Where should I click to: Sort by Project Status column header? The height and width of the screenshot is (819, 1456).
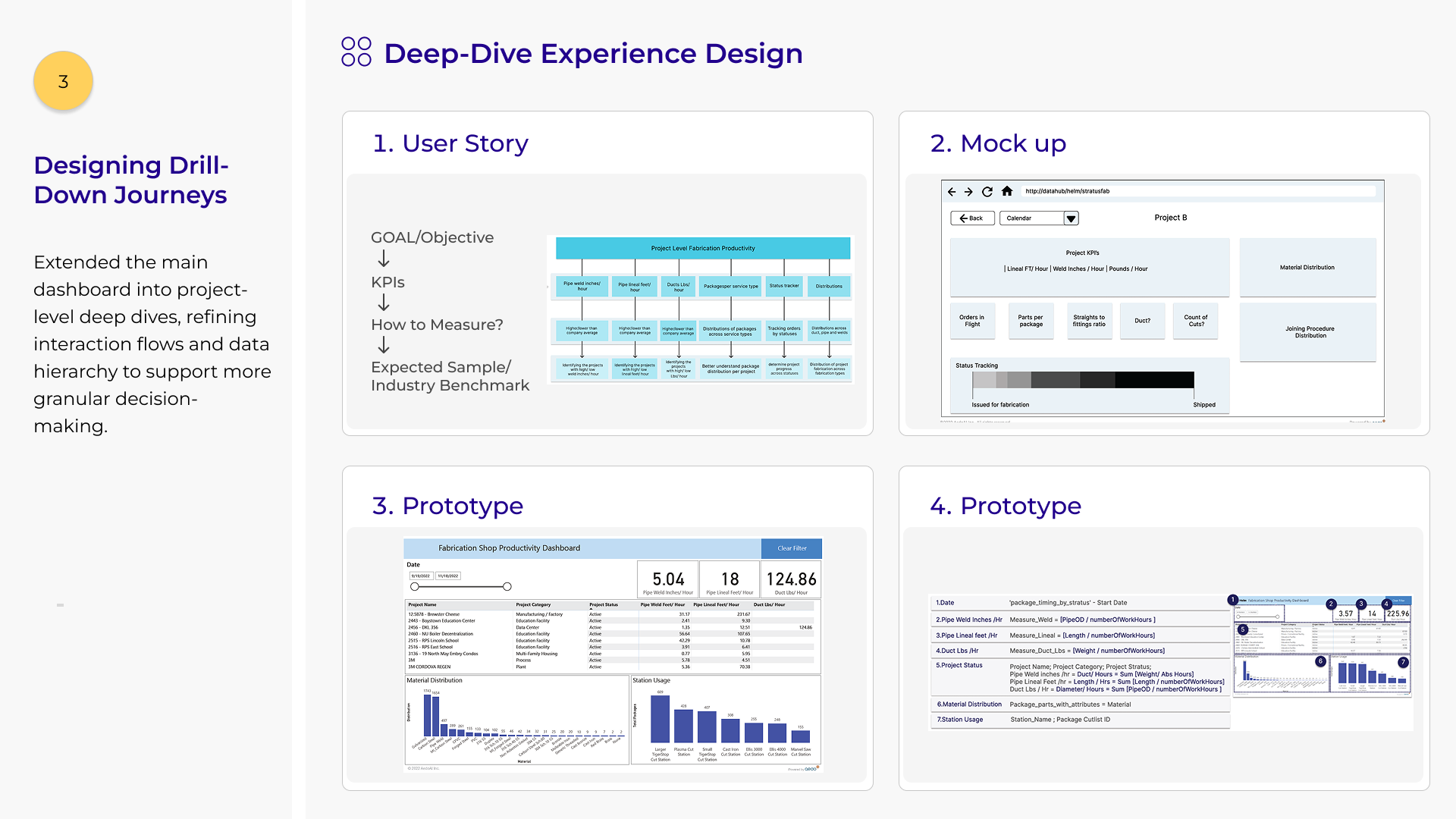pyautogui.click(x=604, y=605)
